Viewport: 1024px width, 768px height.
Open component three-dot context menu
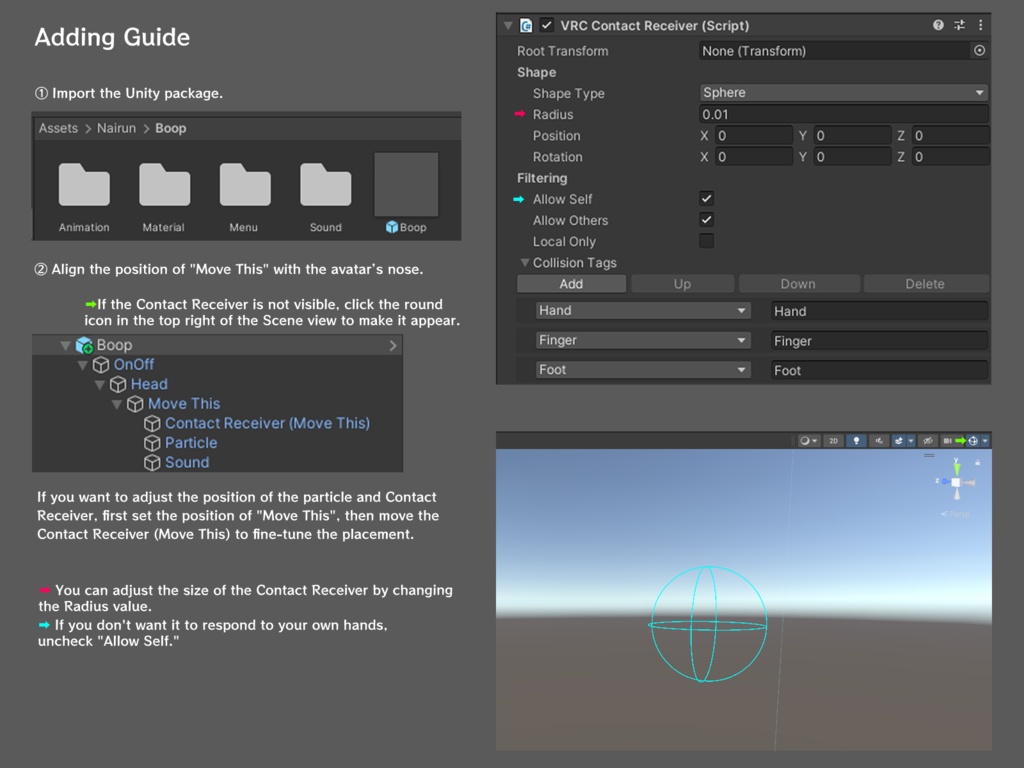click(980, 25)
